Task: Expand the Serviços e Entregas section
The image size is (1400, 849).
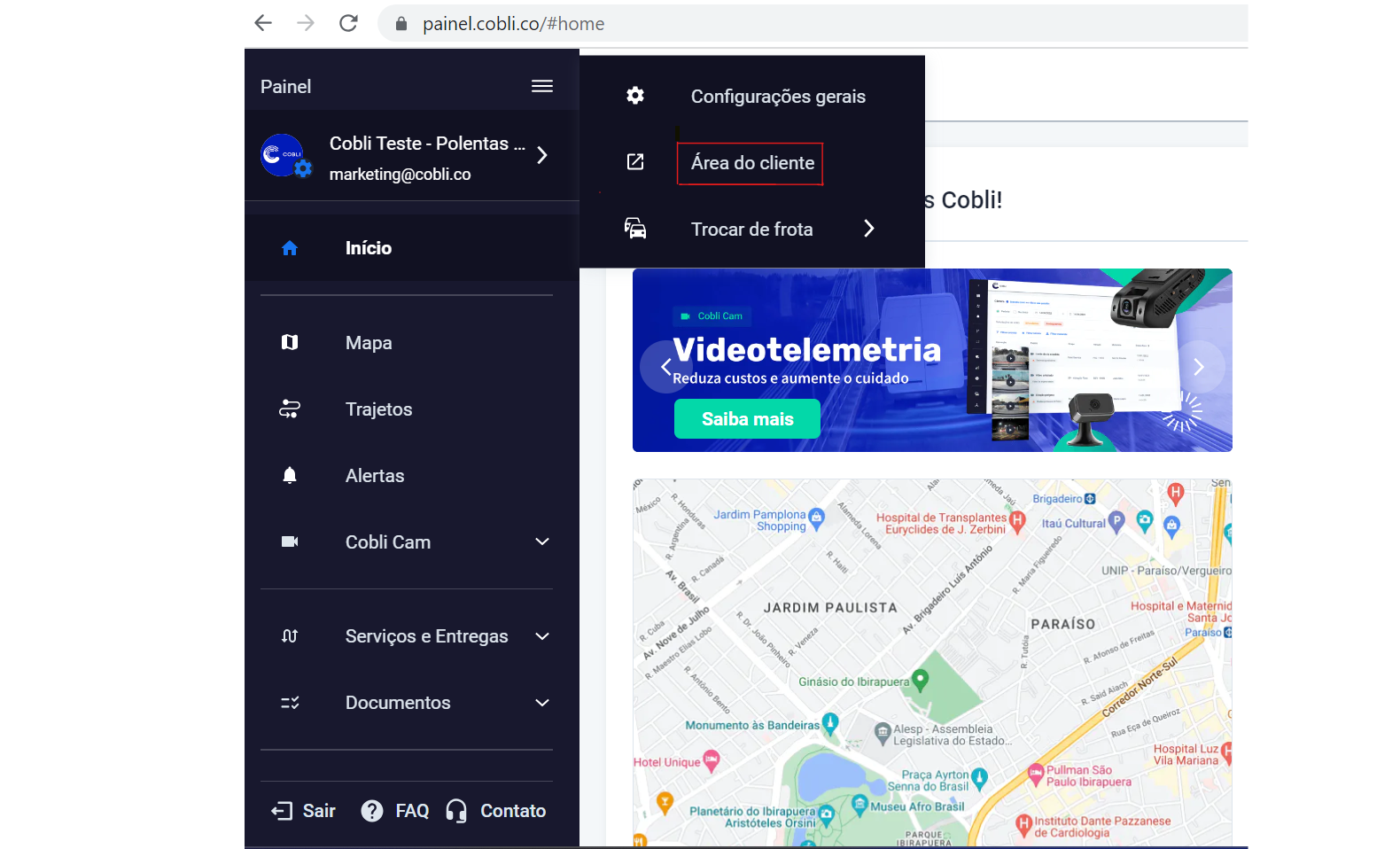Action: pyautogui.click(x=542, y=636)
